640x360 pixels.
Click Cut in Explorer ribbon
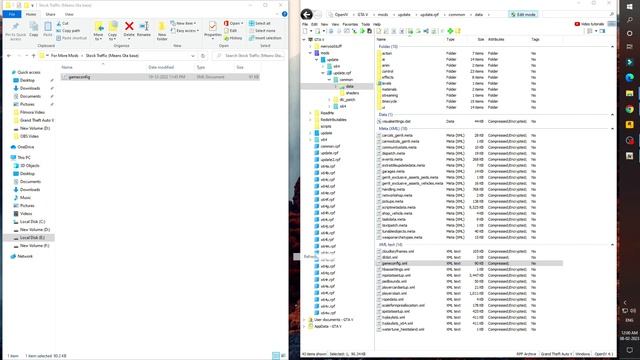(63, 24)
